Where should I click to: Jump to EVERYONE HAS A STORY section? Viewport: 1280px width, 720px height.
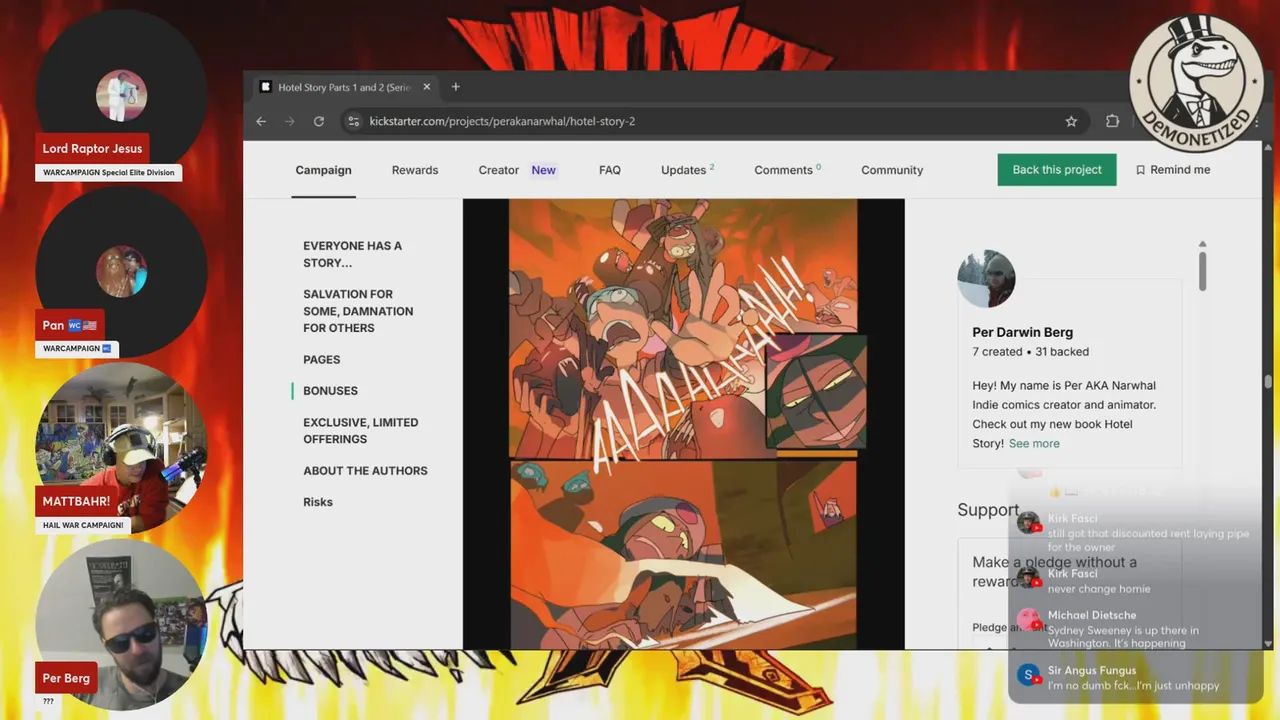(x=352, y=254)
